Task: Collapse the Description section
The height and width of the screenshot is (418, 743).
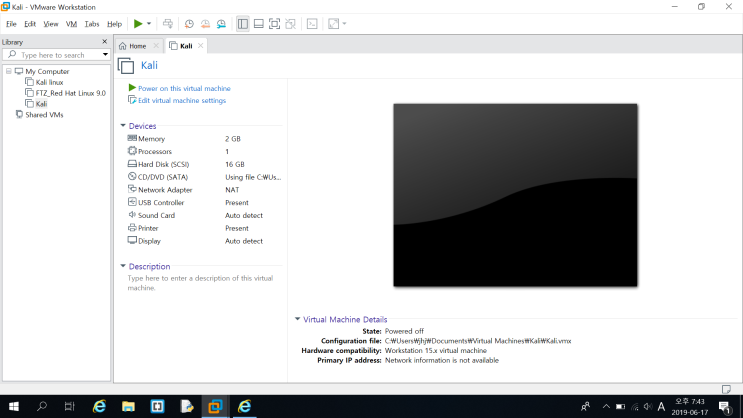Action: (x=123, y=266)
